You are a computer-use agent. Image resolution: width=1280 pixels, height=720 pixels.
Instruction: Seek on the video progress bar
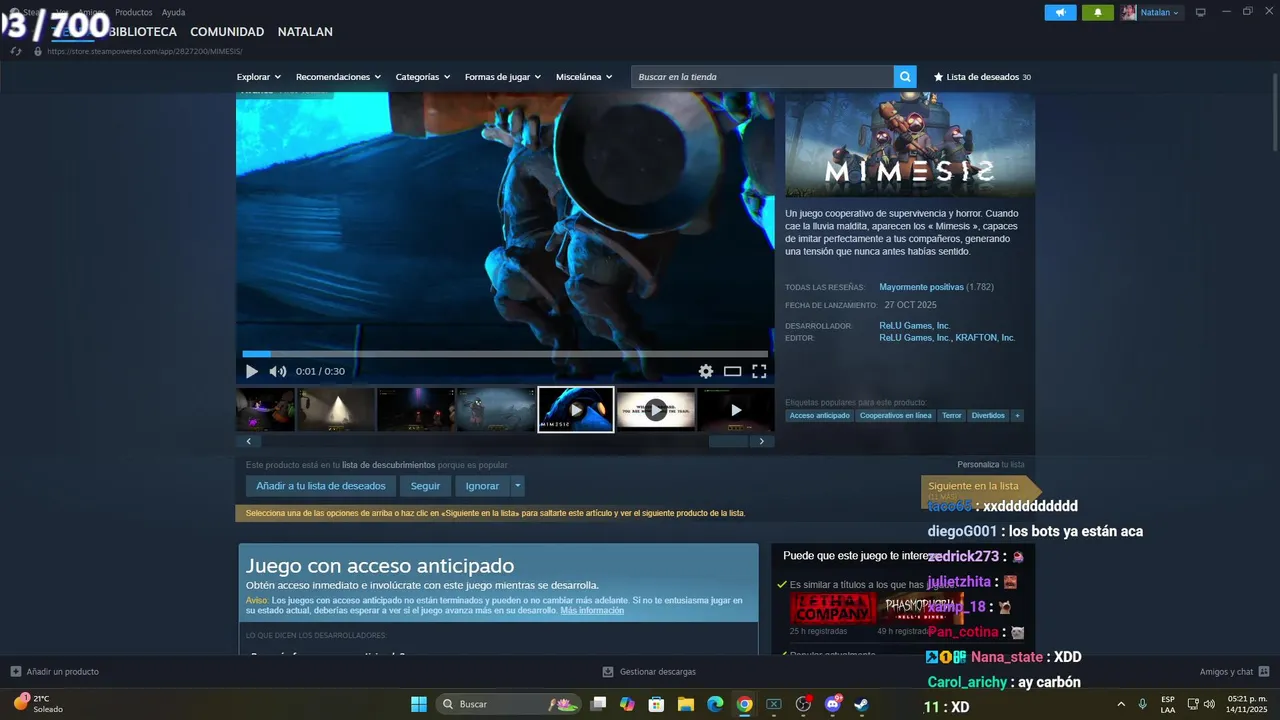coord(505,353)
